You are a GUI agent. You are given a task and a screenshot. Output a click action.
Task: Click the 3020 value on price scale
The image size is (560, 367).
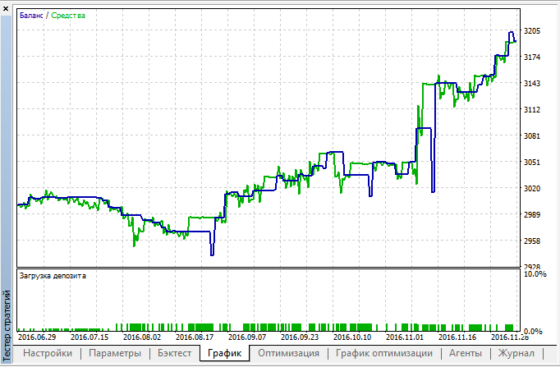pos(532,188)
